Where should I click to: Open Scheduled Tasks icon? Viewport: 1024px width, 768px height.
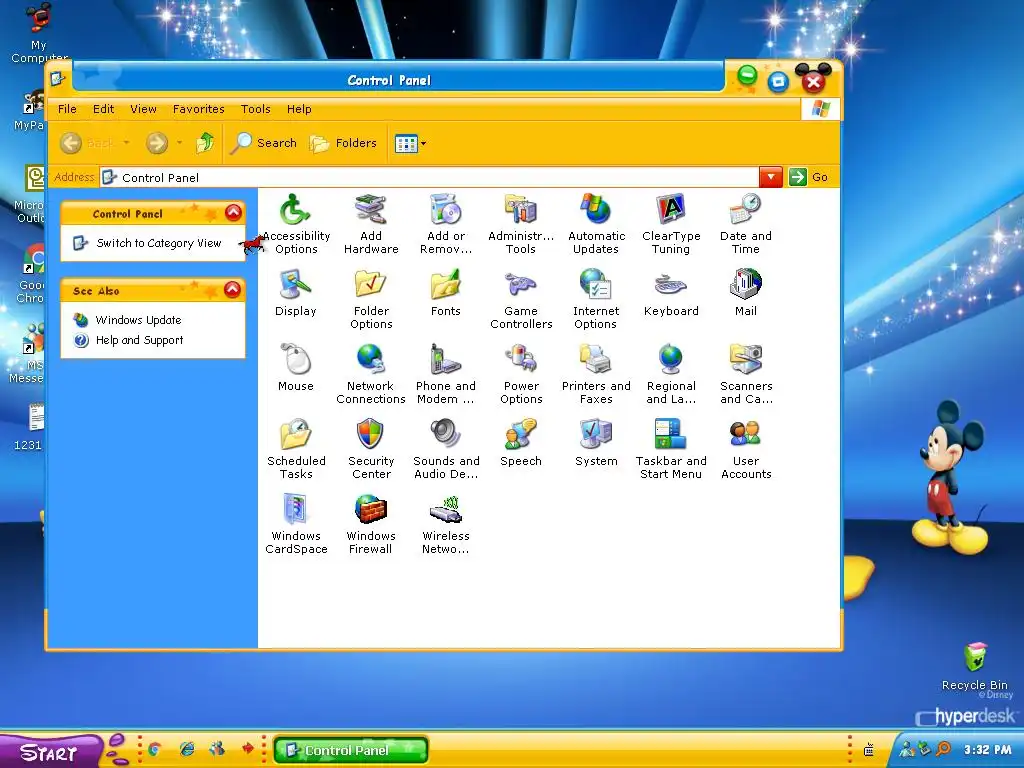pyautogui.click(x=296, y=449)
